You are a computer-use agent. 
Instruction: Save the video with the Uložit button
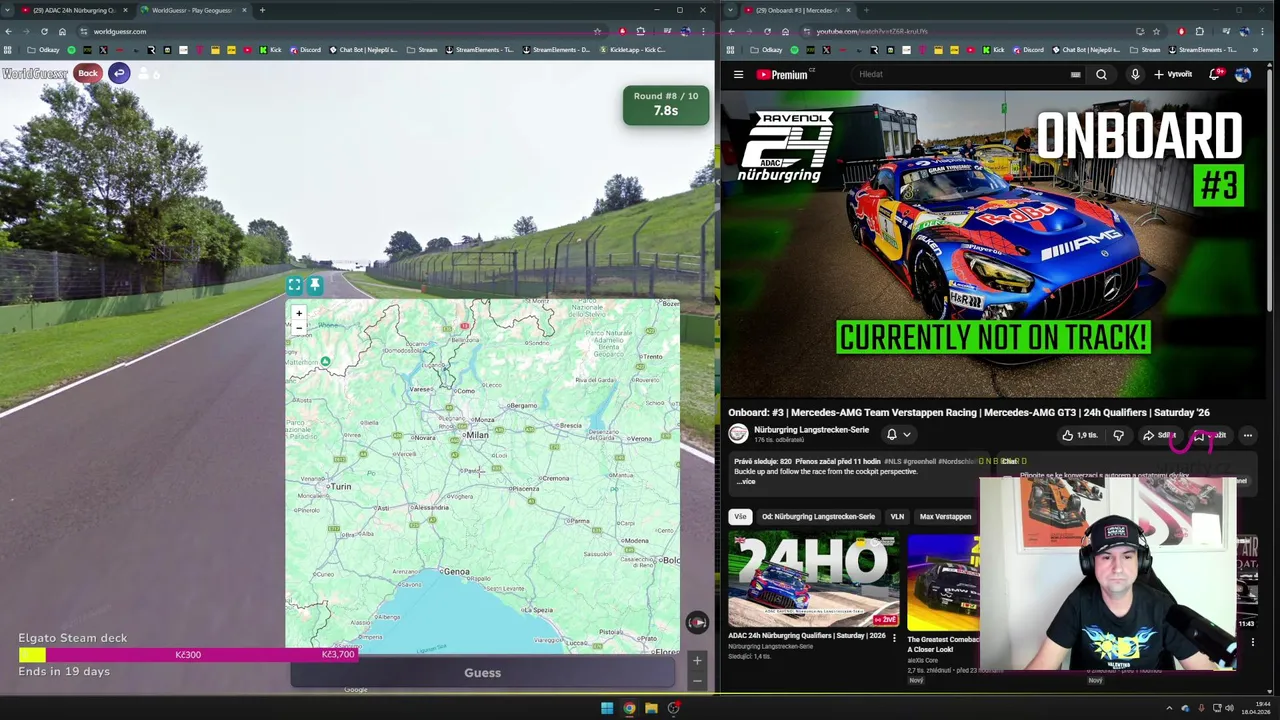coord(1209,435)
